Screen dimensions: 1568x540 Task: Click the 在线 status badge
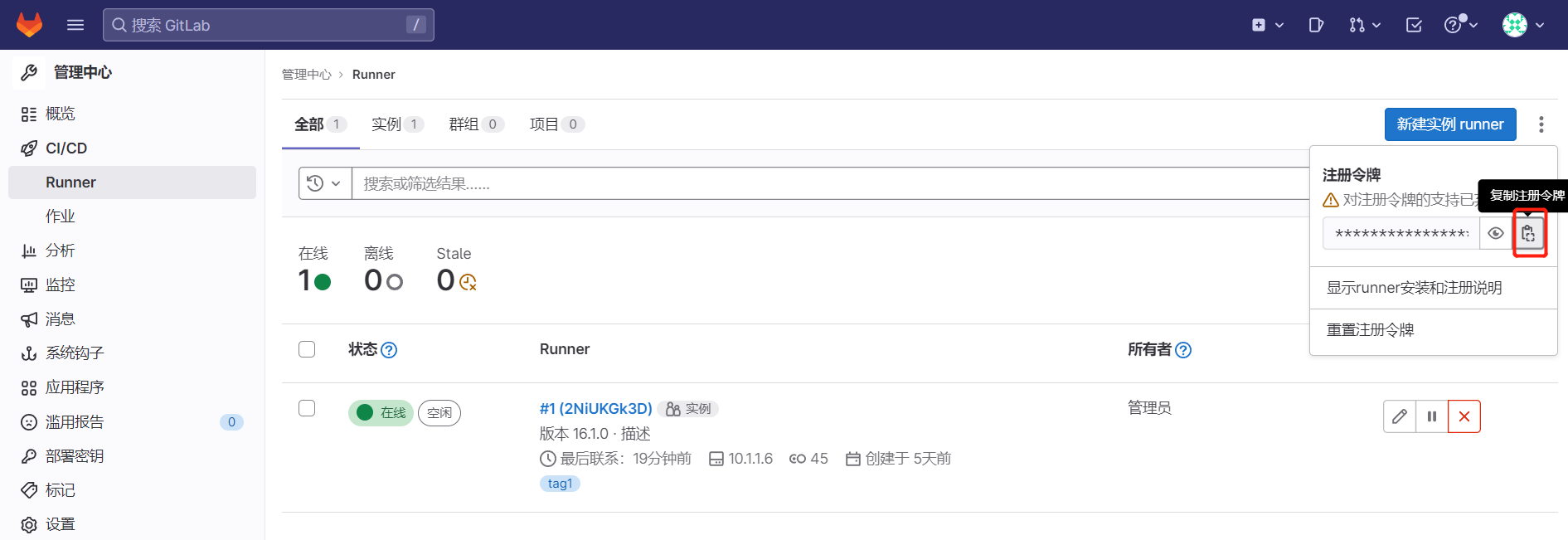[x=381, y=412]
